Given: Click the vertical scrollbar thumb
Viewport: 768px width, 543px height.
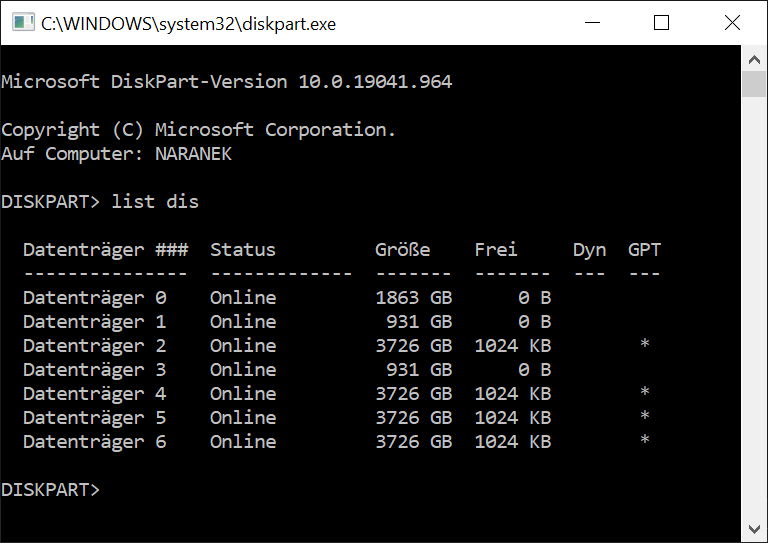Looking at the screenshot, I should pyautogui.click(x=754, y=84).
